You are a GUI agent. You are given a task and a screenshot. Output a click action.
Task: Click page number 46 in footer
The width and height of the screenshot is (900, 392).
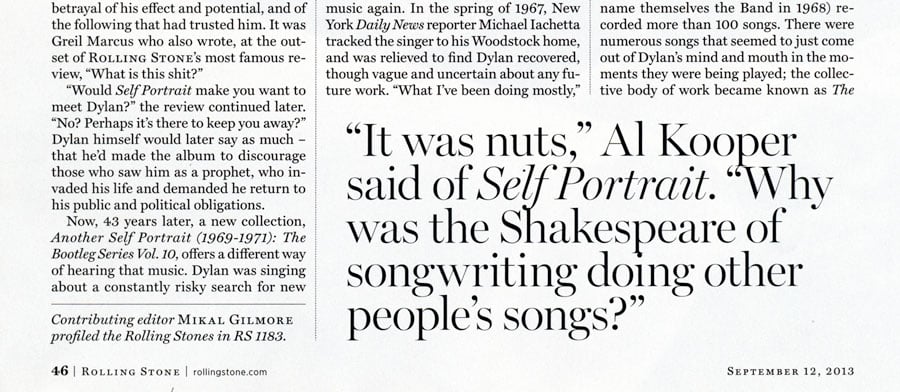pos(60,371)
